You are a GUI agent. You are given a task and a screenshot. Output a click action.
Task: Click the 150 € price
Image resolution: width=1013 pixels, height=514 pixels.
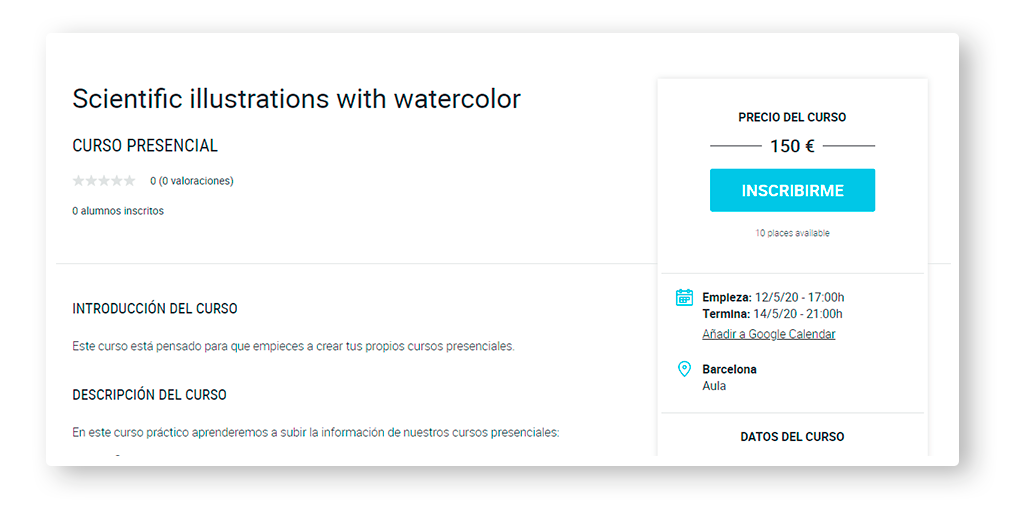(792, 147)
